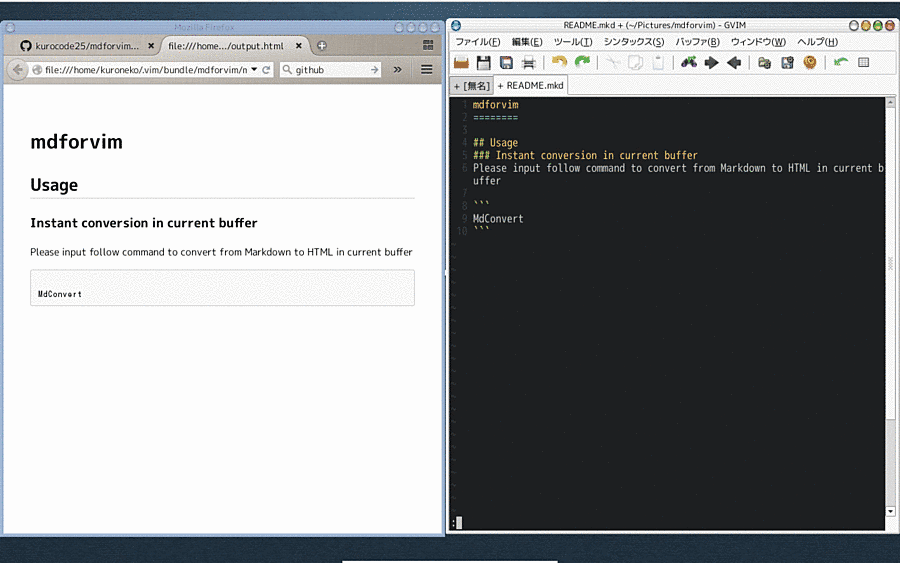Click the green Make arrow icon in GVIM
This screenshot has height=563, width=900.
coord(841,62)
